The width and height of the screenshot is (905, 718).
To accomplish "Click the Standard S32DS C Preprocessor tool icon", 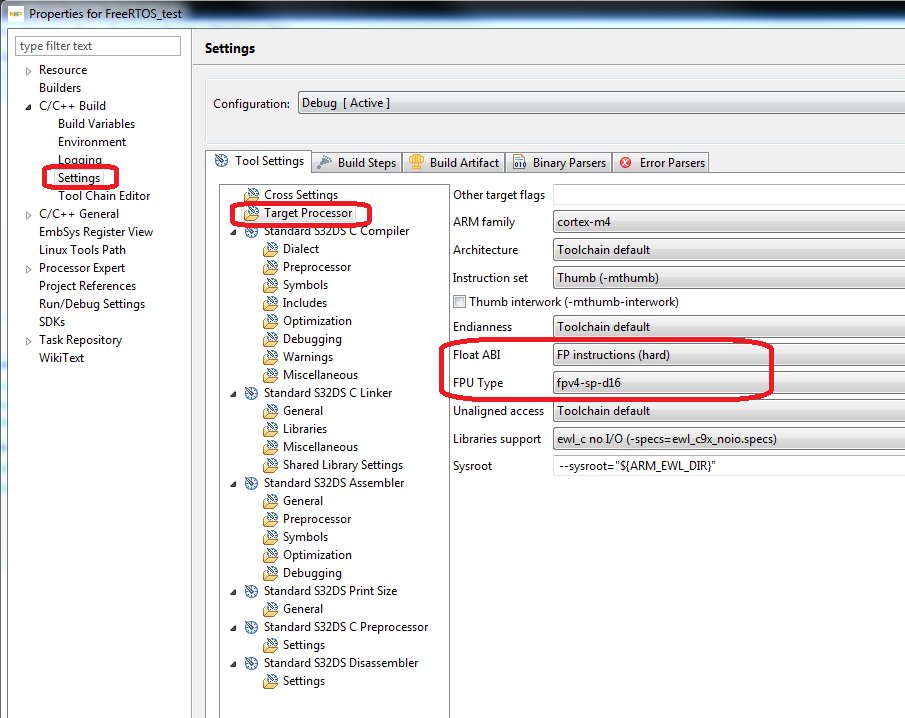I will point(251,627).
